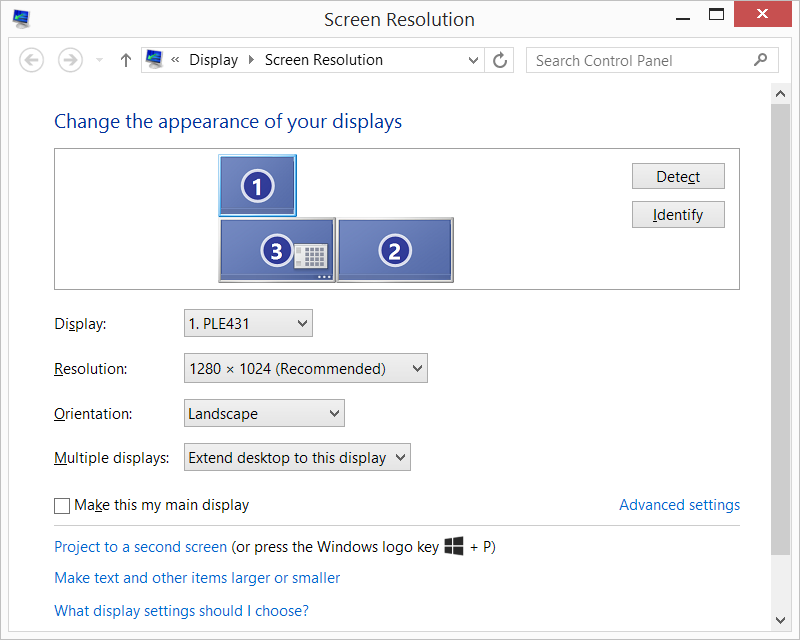Select monitor 3 in the display arrangement
The height and width of the screenshot is (640, 800).
coord(277,249)
